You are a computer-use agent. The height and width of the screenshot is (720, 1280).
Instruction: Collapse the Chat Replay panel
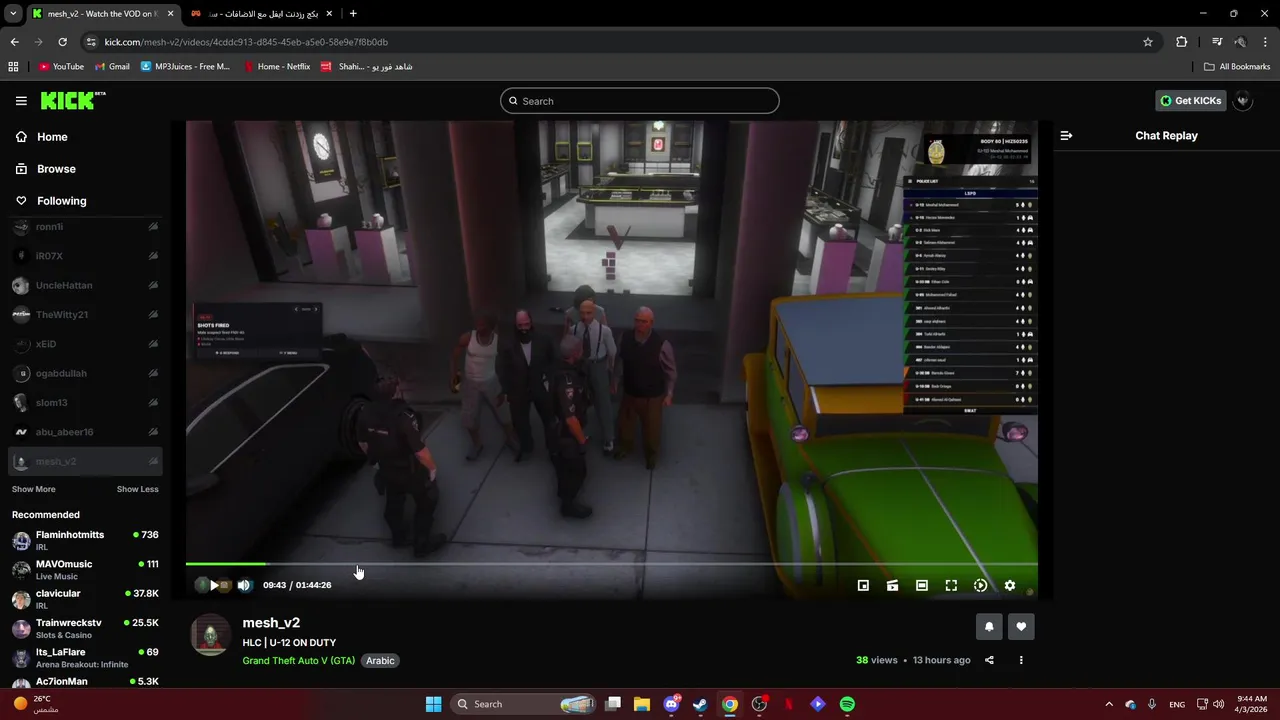(x=1066, y=136)
